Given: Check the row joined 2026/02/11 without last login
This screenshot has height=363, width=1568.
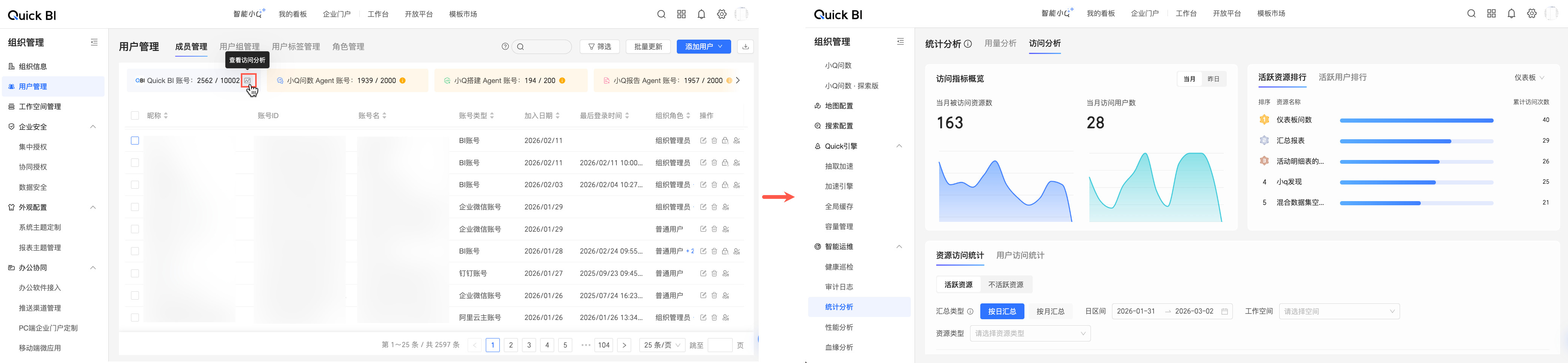Looking at the screenshot, I should [x=135, y=140].
